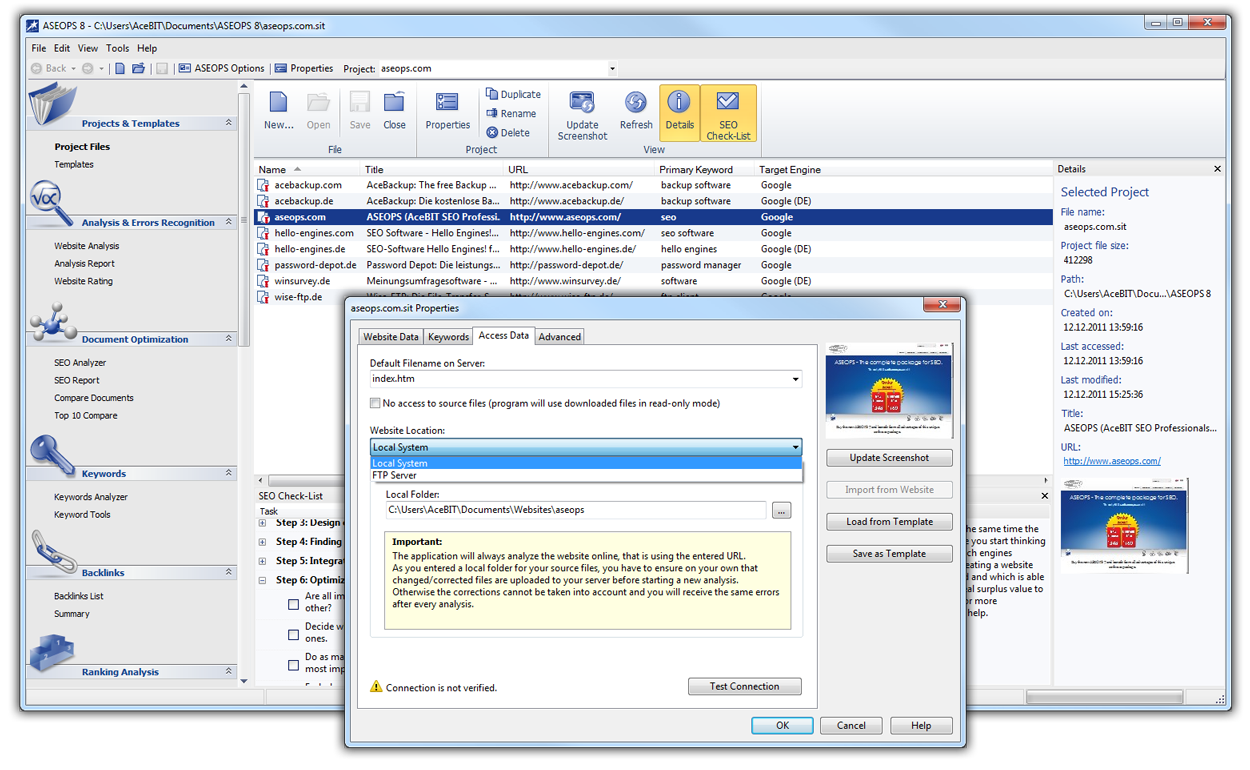The height and width of the screenshot is (770, 1250).
Task: Open Default Filename on Server dropdown
Action: (796, 379)
